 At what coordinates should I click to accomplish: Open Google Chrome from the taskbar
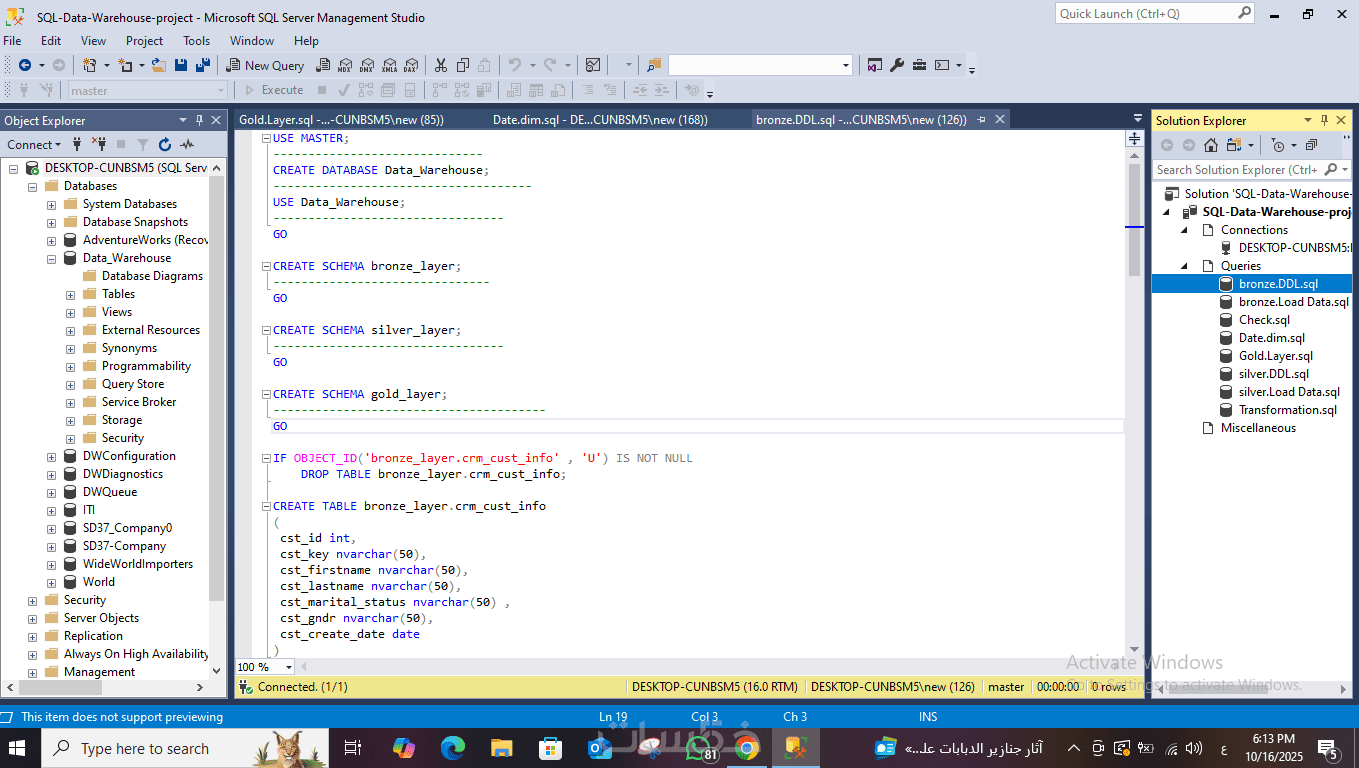[746, 748]
